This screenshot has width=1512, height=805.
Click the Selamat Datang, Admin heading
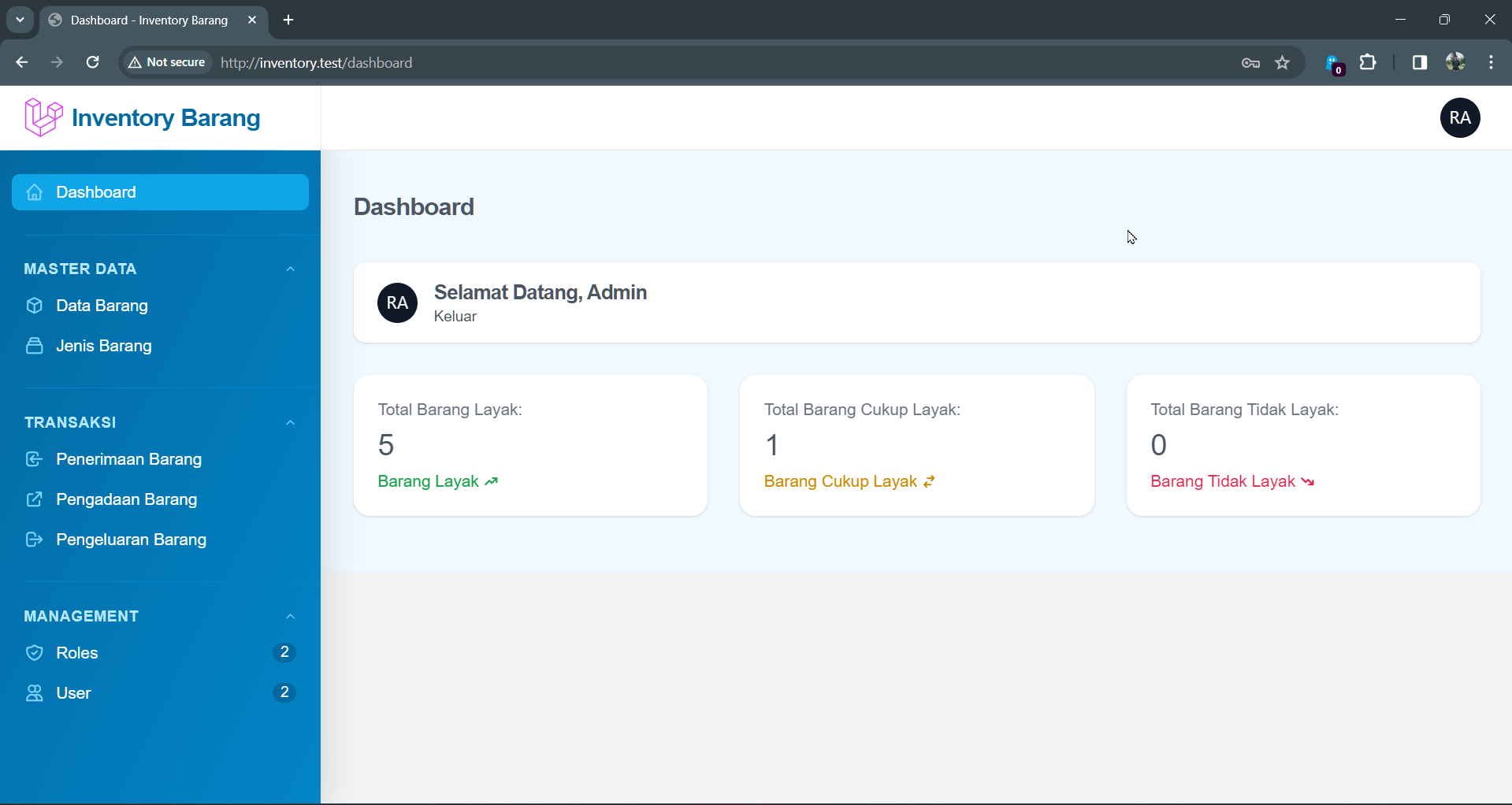click(541, 292)
